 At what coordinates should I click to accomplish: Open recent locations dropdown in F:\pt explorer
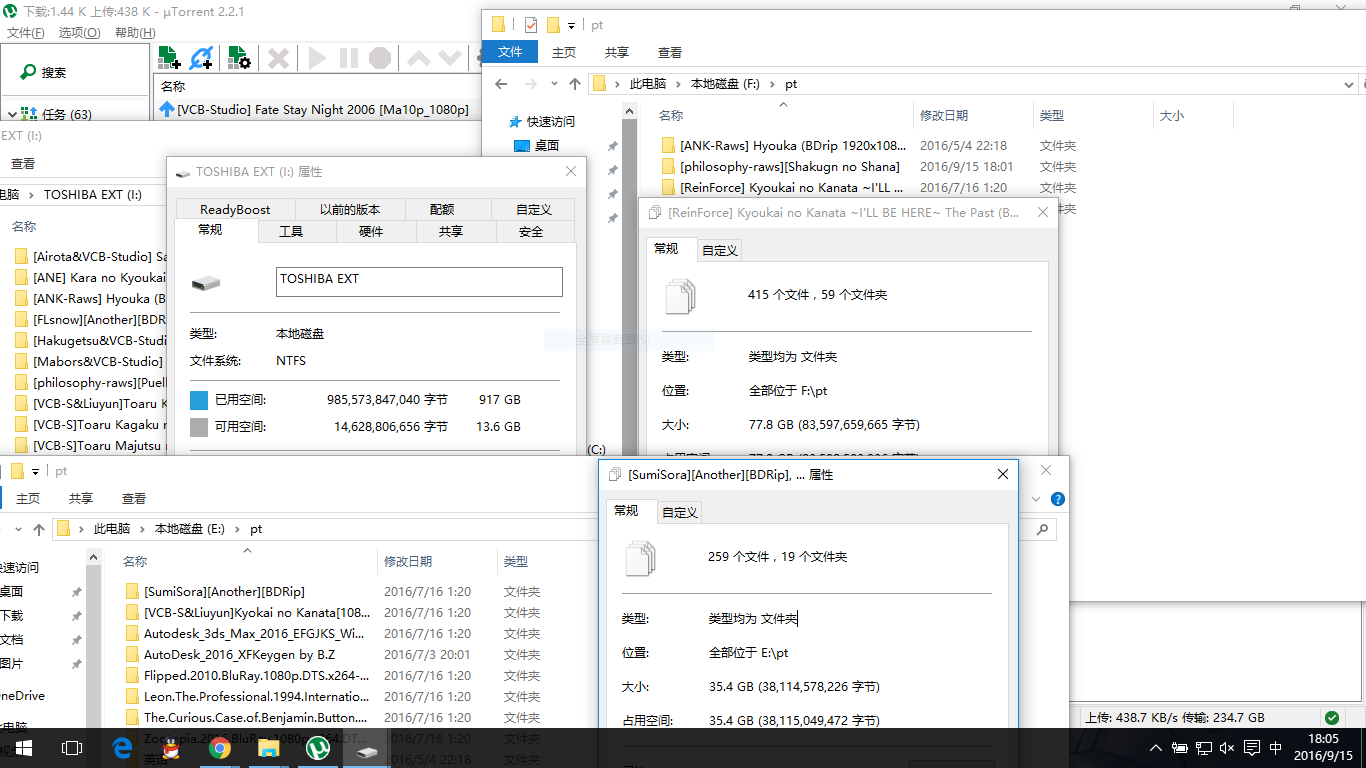point(555,84)
